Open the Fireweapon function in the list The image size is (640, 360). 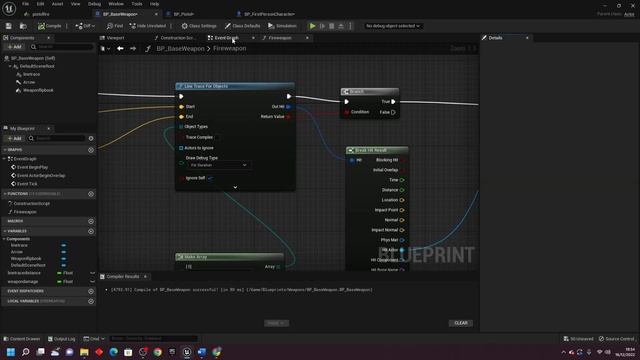pos(25,212)
